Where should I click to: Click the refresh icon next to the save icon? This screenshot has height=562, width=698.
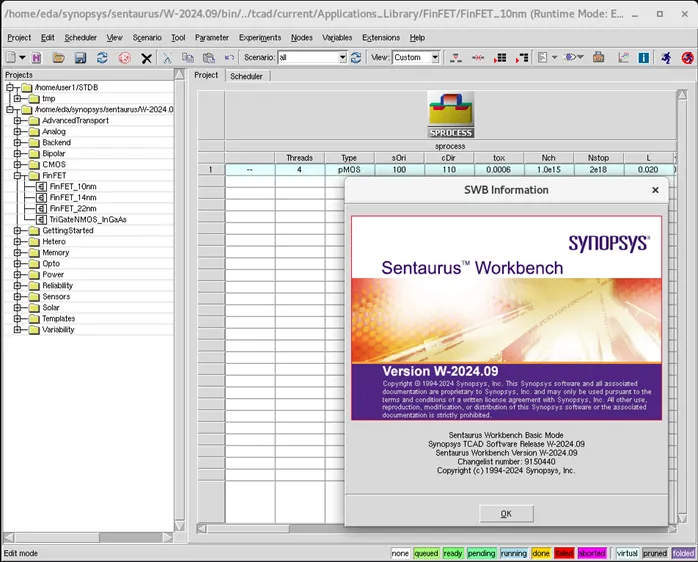[102, 57]
